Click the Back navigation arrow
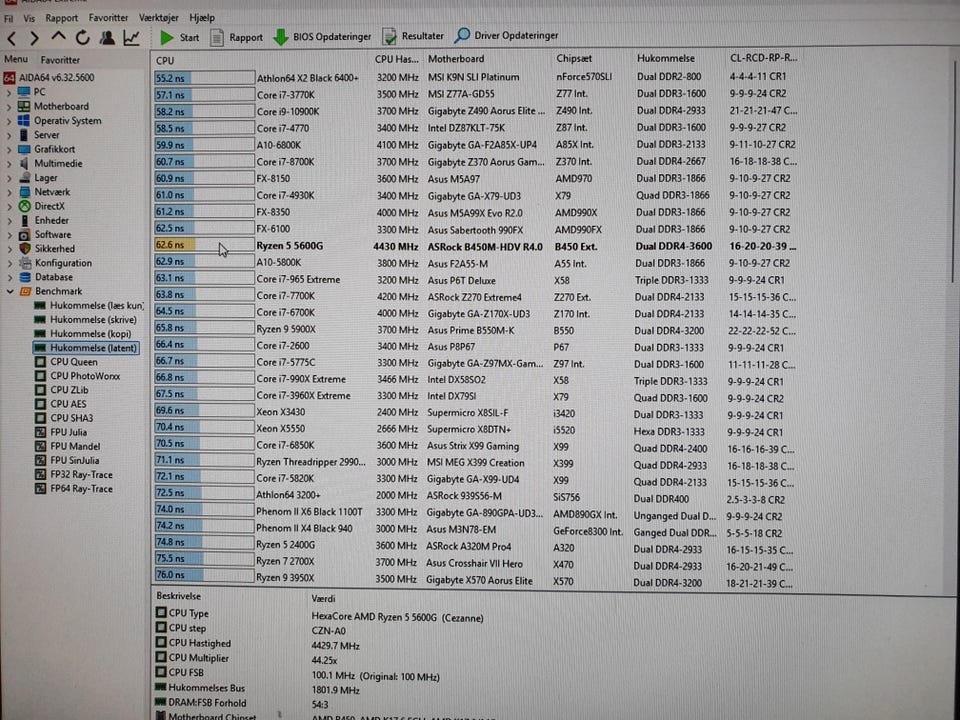This screenshot has height=720, width=960. coord(12,39)
